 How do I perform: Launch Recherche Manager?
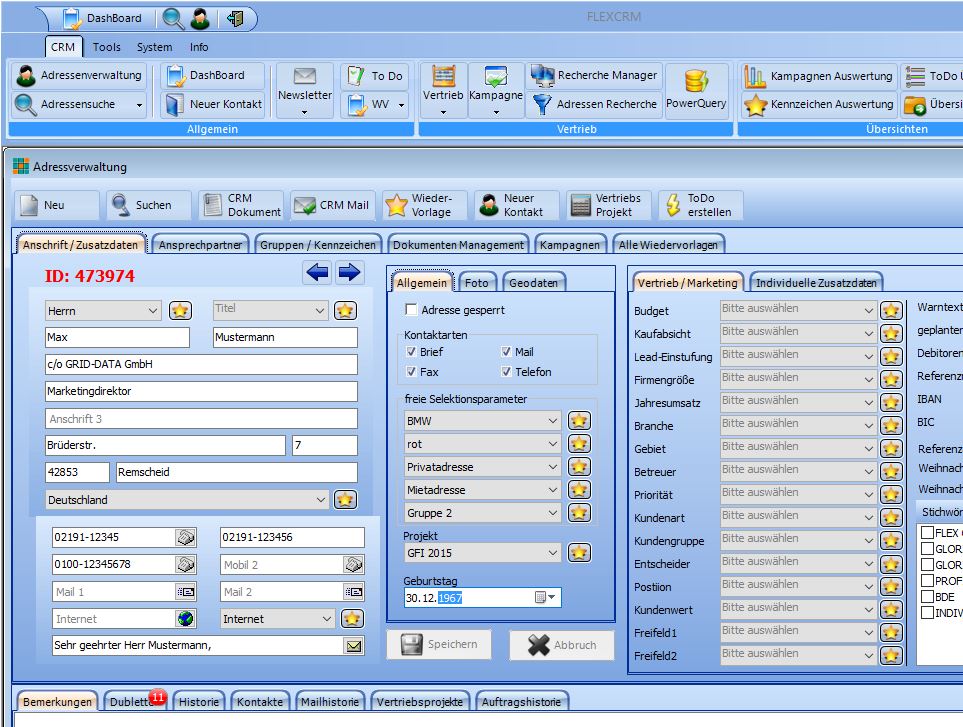click(x=594, y=76)
